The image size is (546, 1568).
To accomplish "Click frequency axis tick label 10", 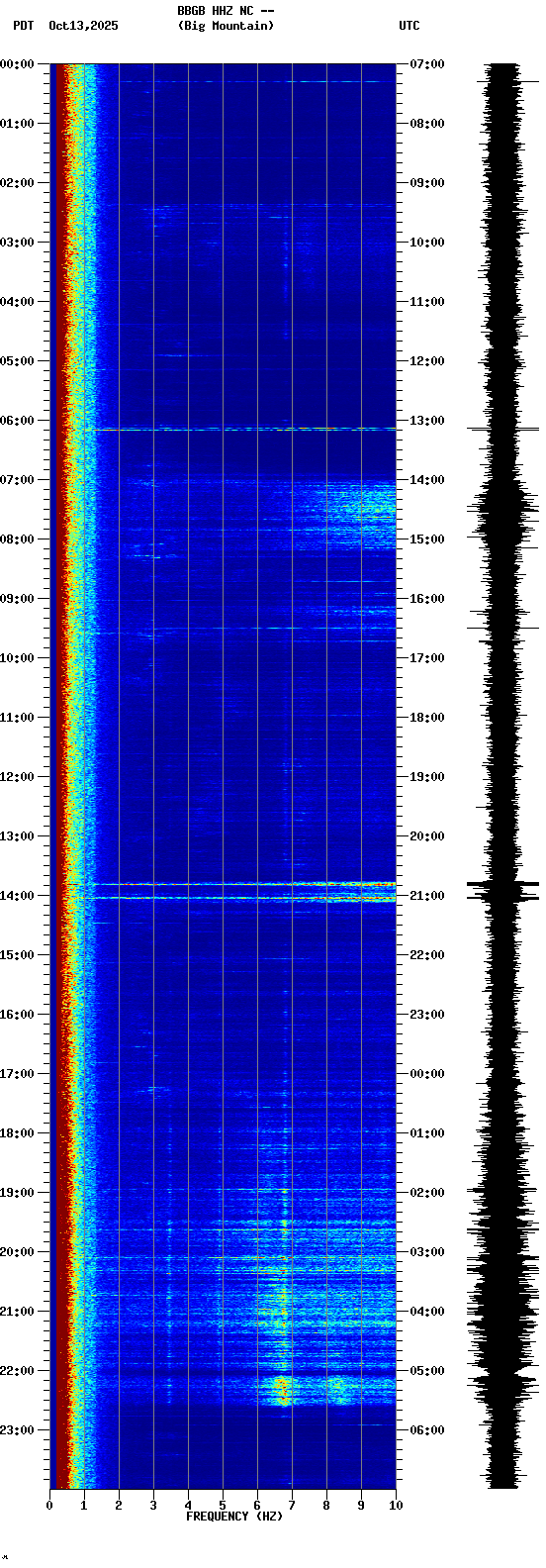I will (396, 1506).
